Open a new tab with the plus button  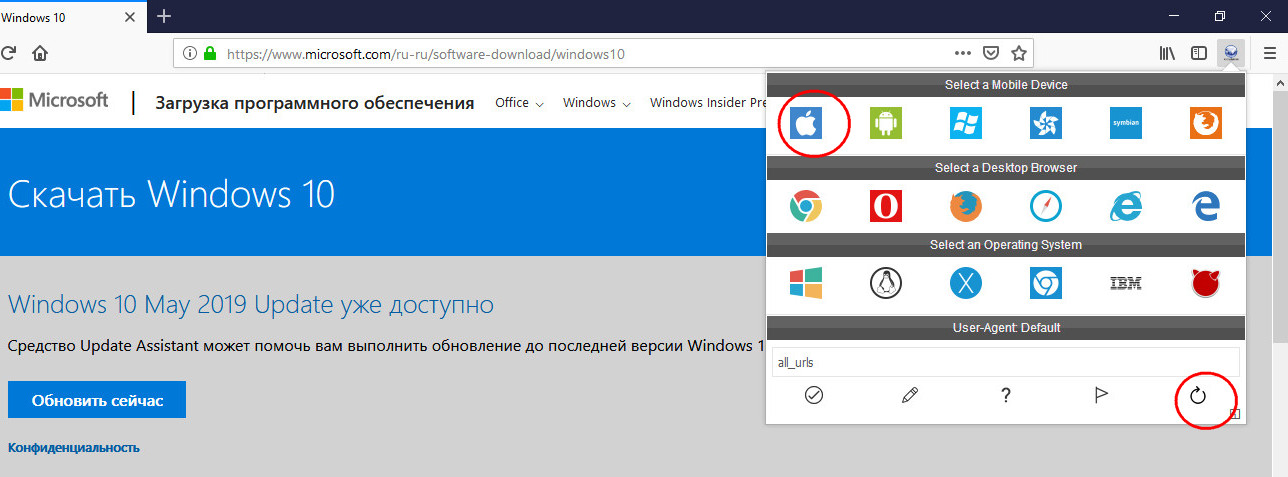pyautogui.click(x=164, y=16)
